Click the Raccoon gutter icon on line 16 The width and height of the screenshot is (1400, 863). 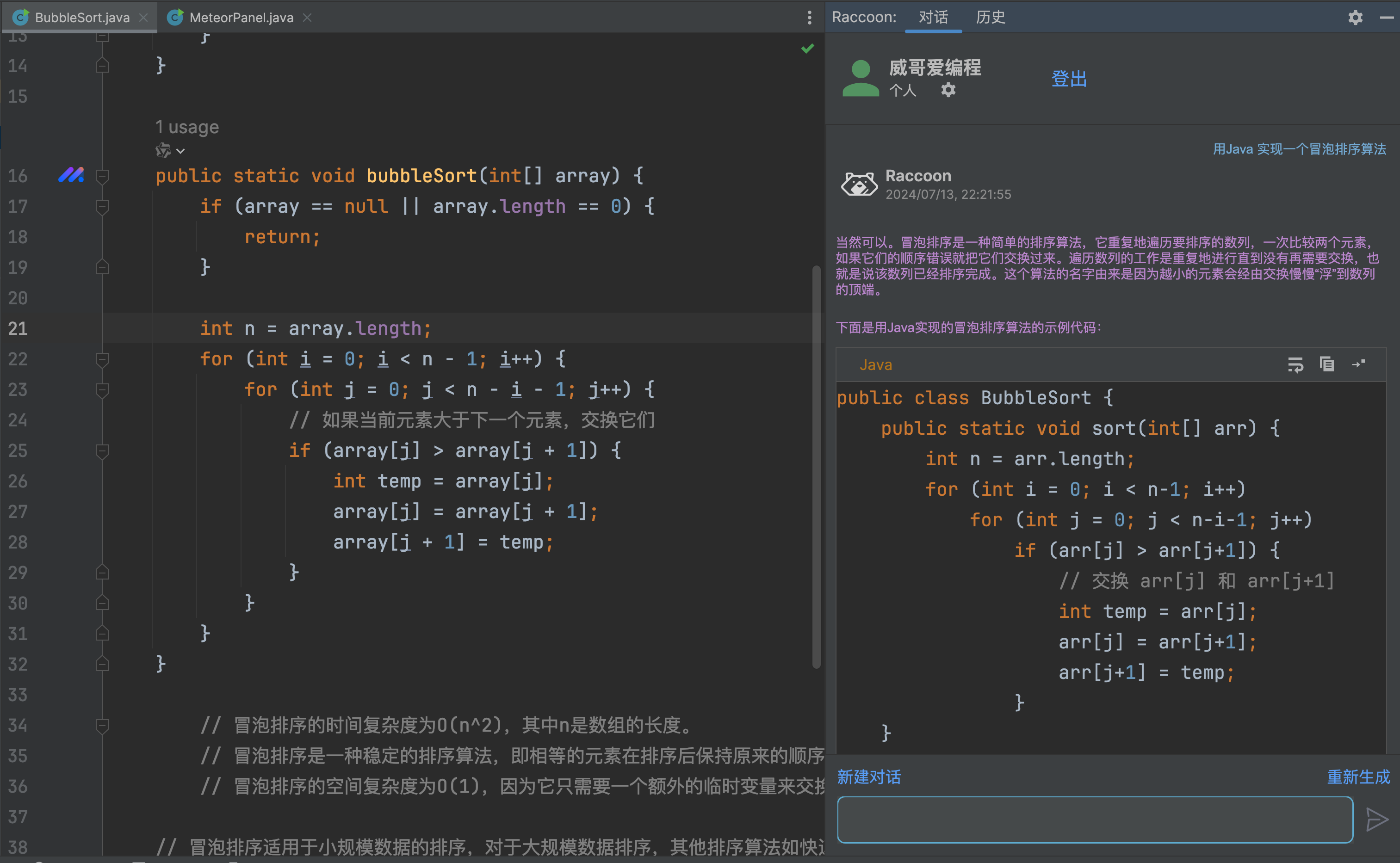pyautogui.click(x=71, y=175)
